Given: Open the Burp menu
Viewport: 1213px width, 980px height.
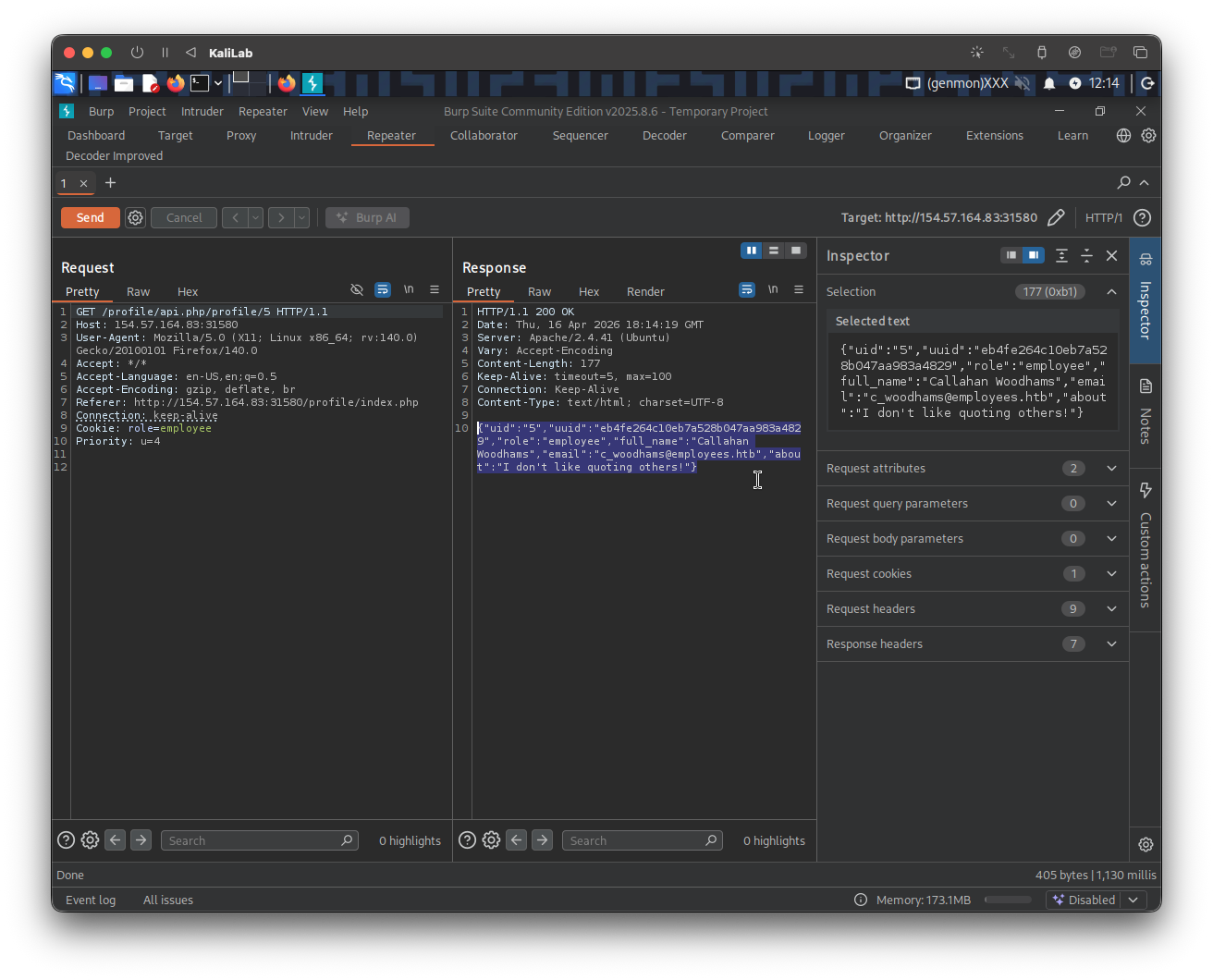Looking at the screenshot, I should pos(102,111).
